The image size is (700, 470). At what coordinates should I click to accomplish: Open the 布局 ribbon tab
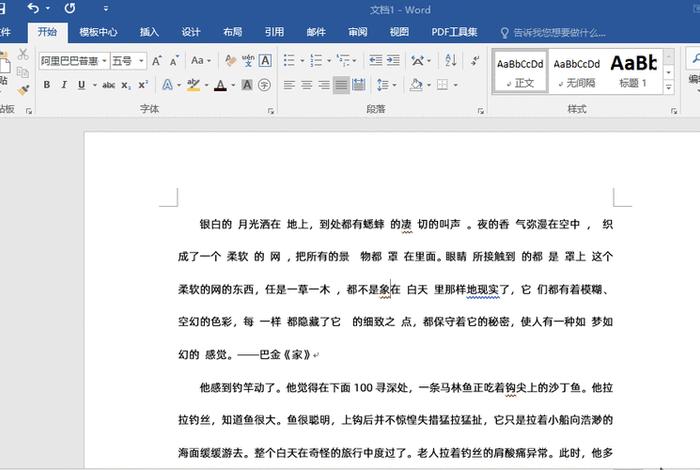(x=233, y=32)
